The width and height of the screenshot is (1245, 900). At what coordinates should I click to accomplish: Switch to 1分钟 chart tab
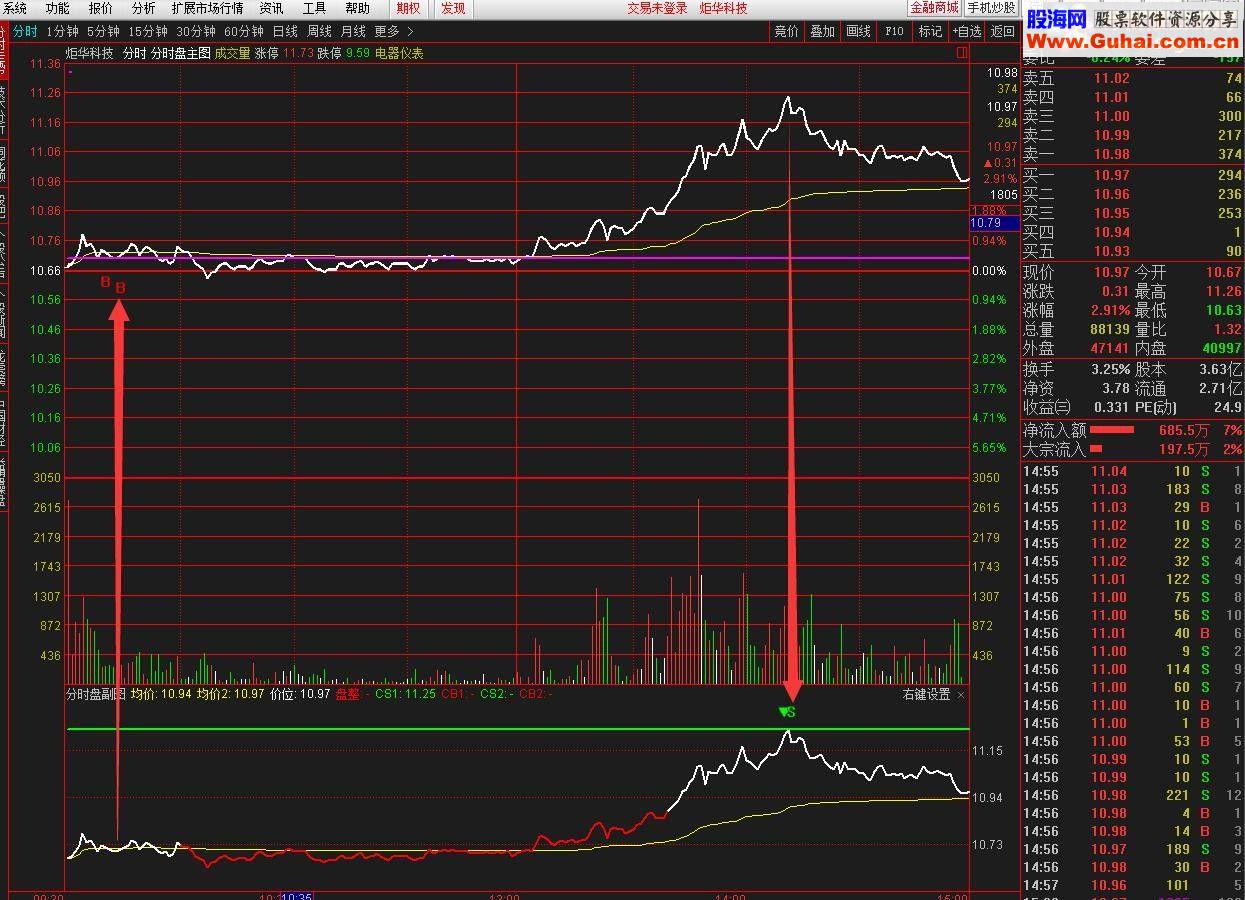coord(62,31)
